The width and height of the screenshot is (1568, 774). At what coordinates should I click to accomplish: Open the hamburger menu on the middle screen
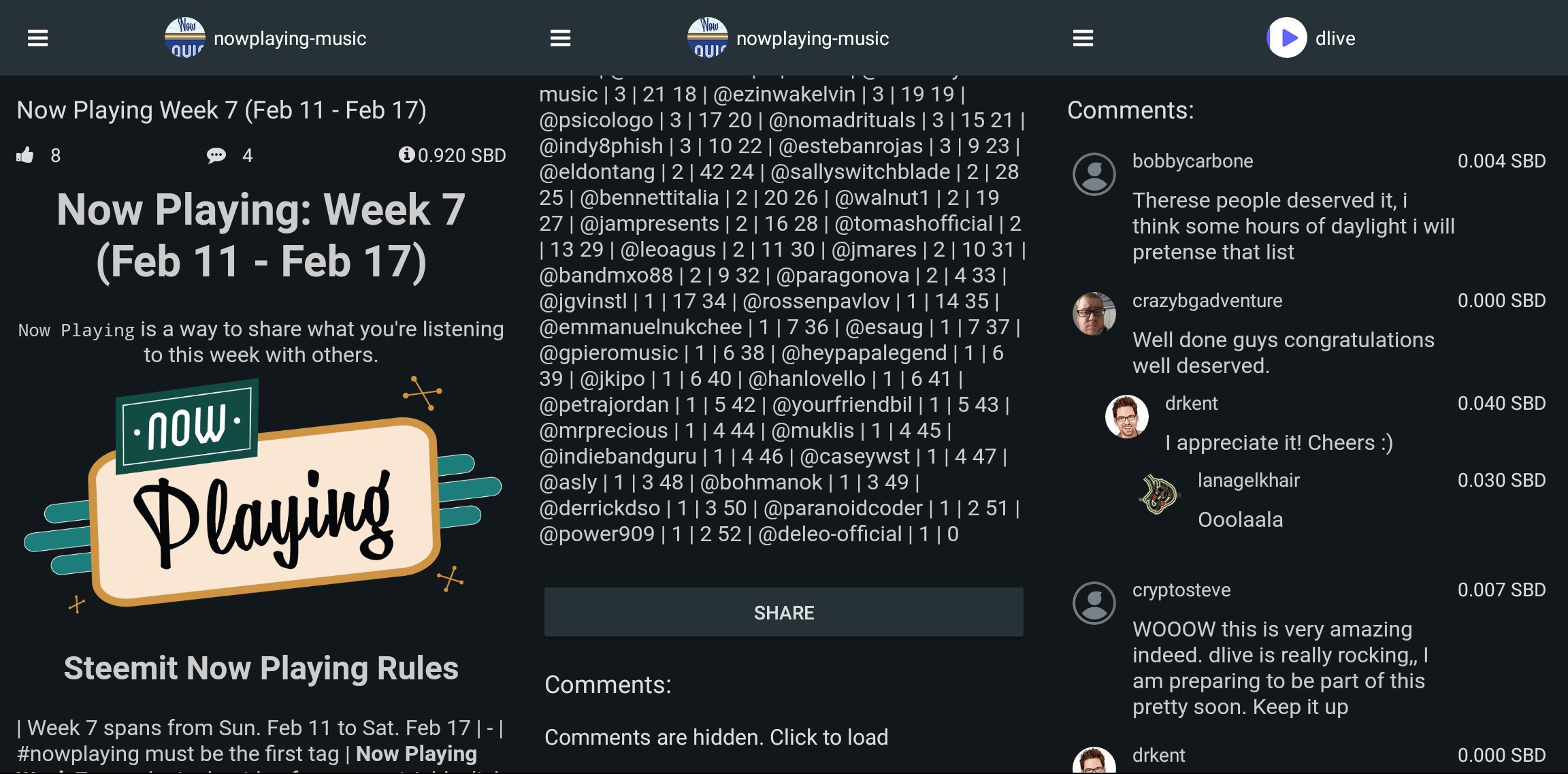(560, 38)
